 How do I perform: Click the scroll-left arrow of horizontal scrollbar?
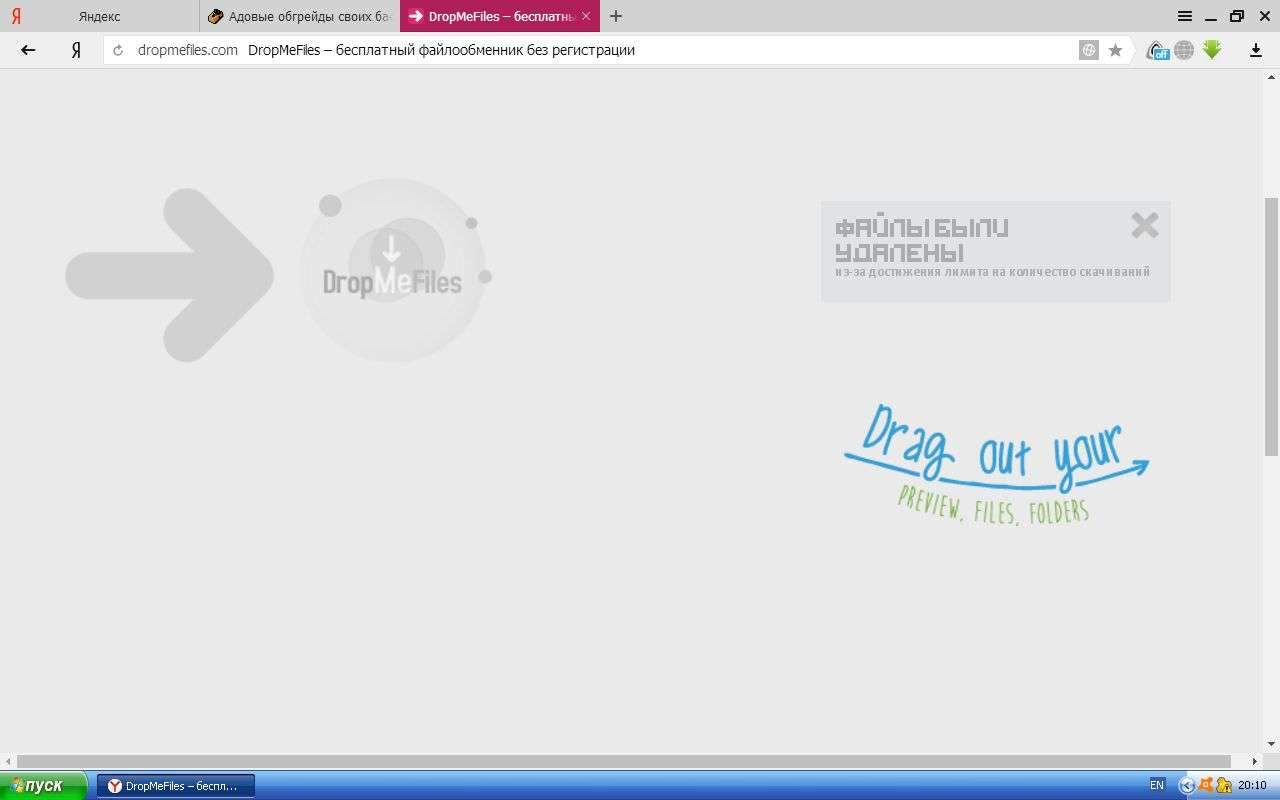(x=8, y=762)
